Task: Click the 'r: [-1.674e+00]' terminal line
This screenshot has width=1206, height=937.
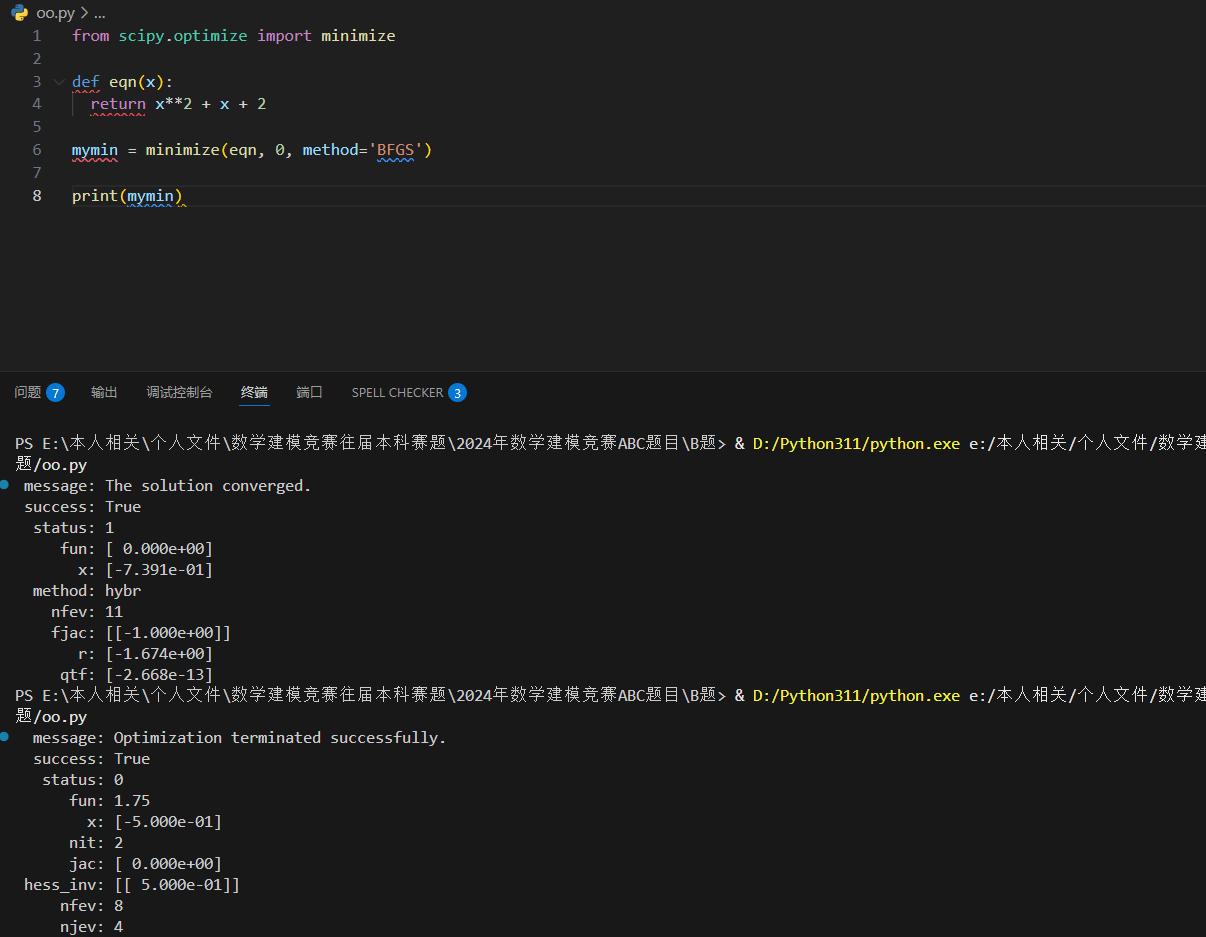Action: pyautogui.click(x=145, y=654)
